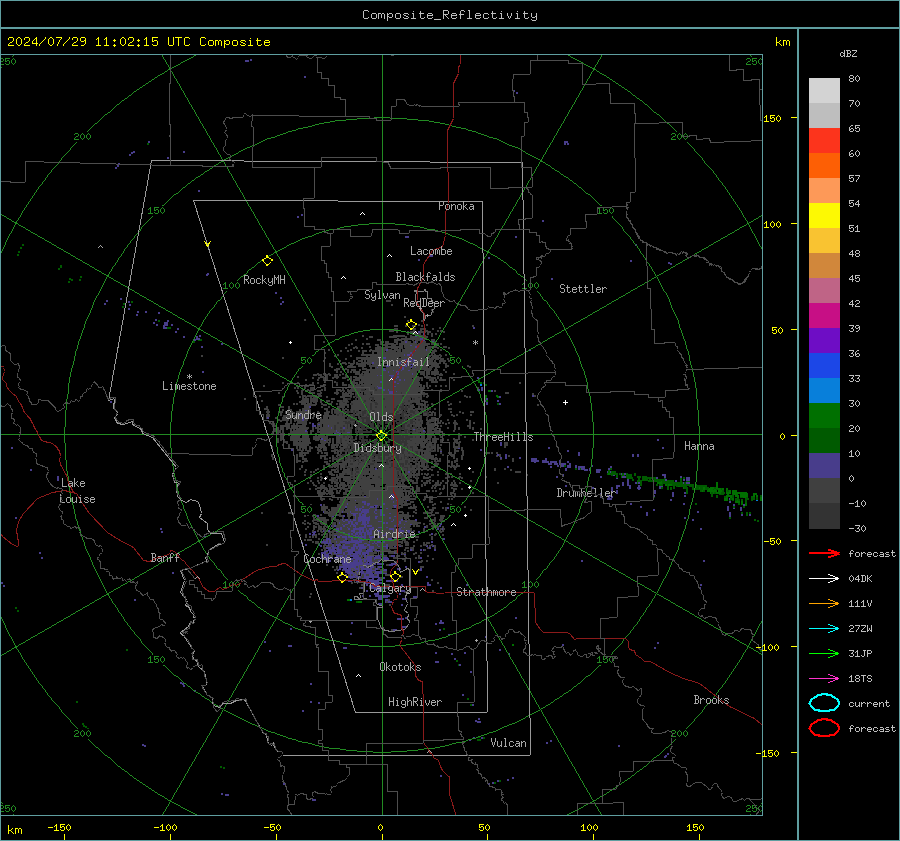Select the yellow radar-center diamond by Didsbury

(381, 436)
